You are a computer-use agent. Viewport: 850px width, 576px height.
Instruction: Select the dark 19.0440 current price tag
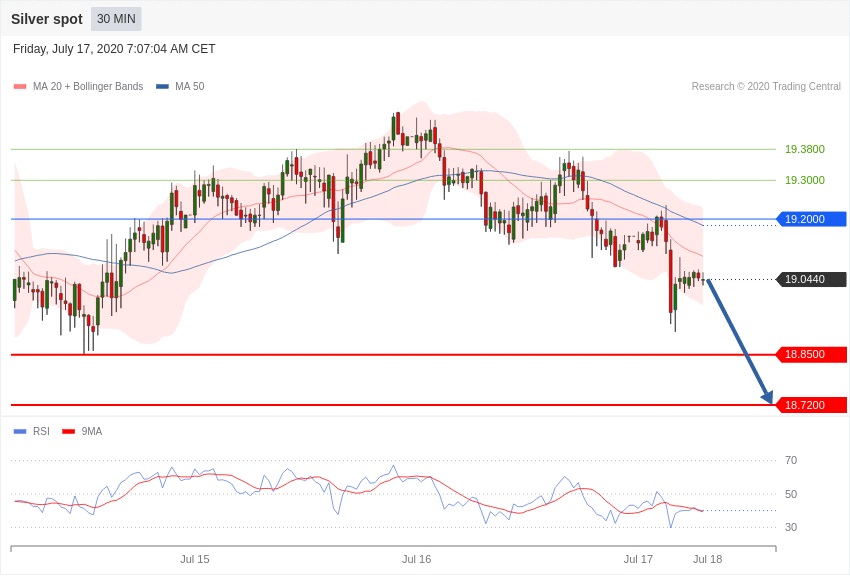coord(811,280)
